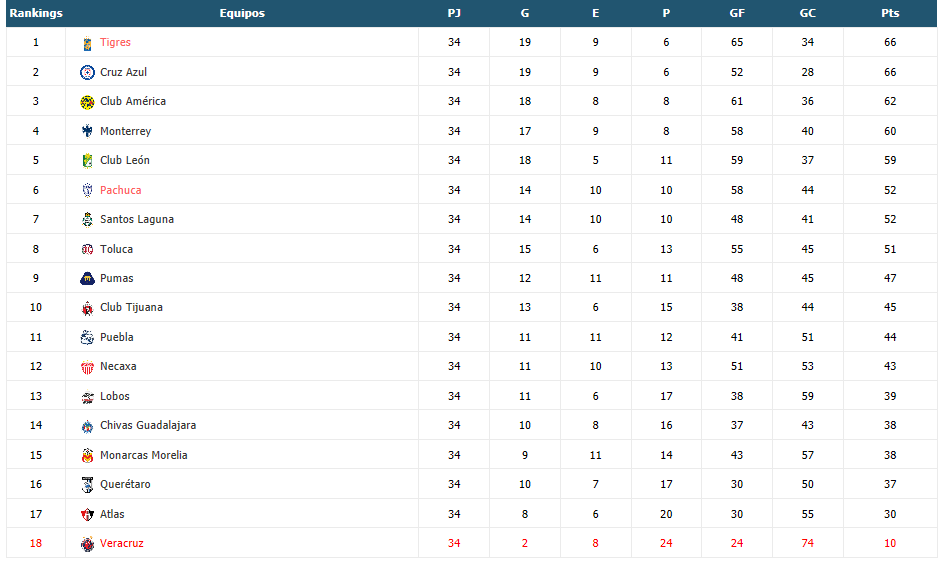
Task: Click the Tigres team crest icon
Action: pos(87,43)
